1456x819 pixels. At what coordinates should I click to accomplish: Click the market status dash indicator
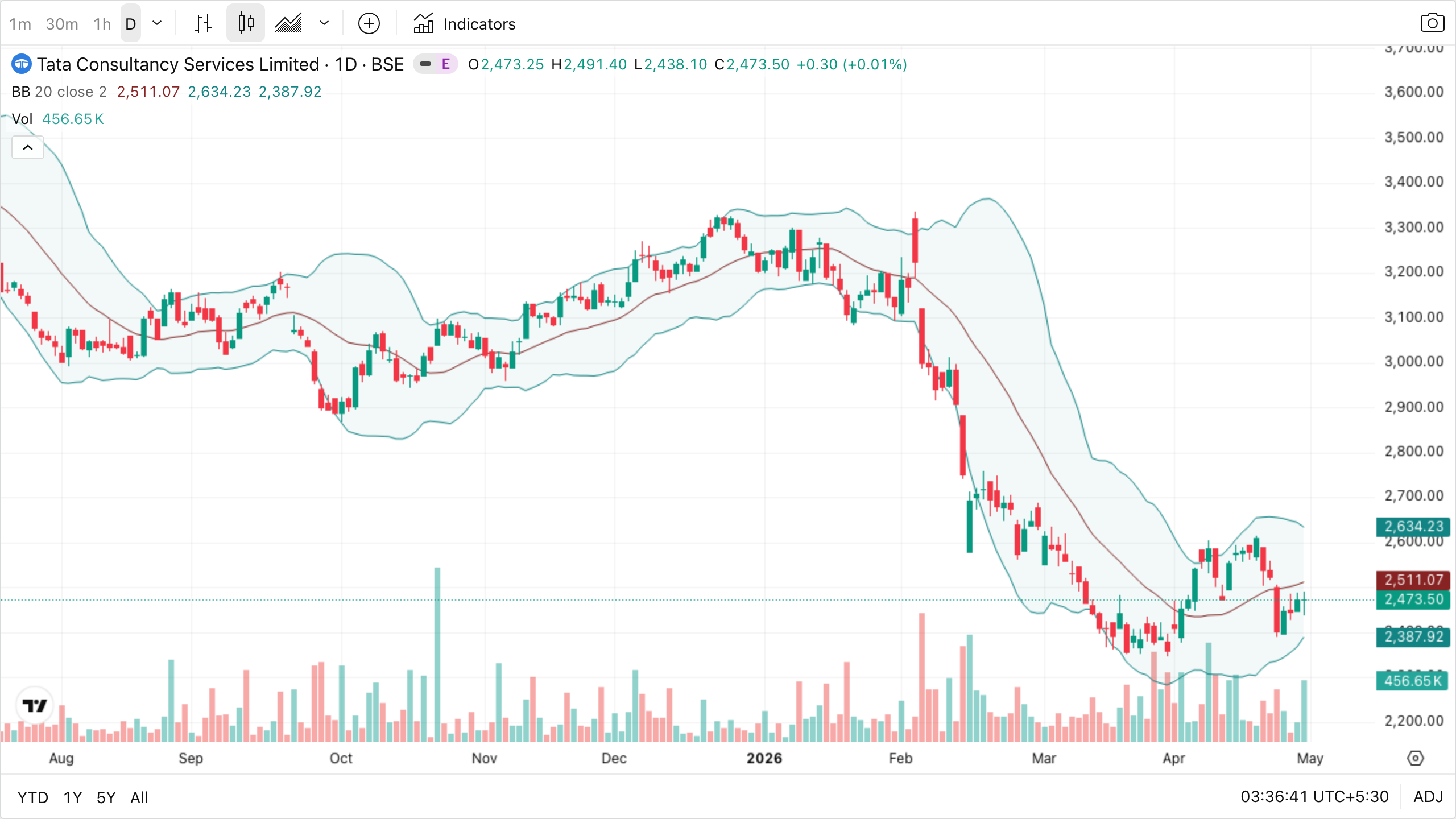click(x=425, y=64)
